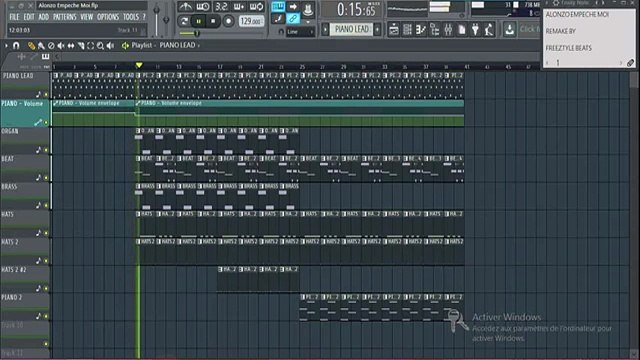Select the Mute tool
Image resolution: width=640 pixels, height=360 pixels.
pyautogui.click(x=61, y=46)
